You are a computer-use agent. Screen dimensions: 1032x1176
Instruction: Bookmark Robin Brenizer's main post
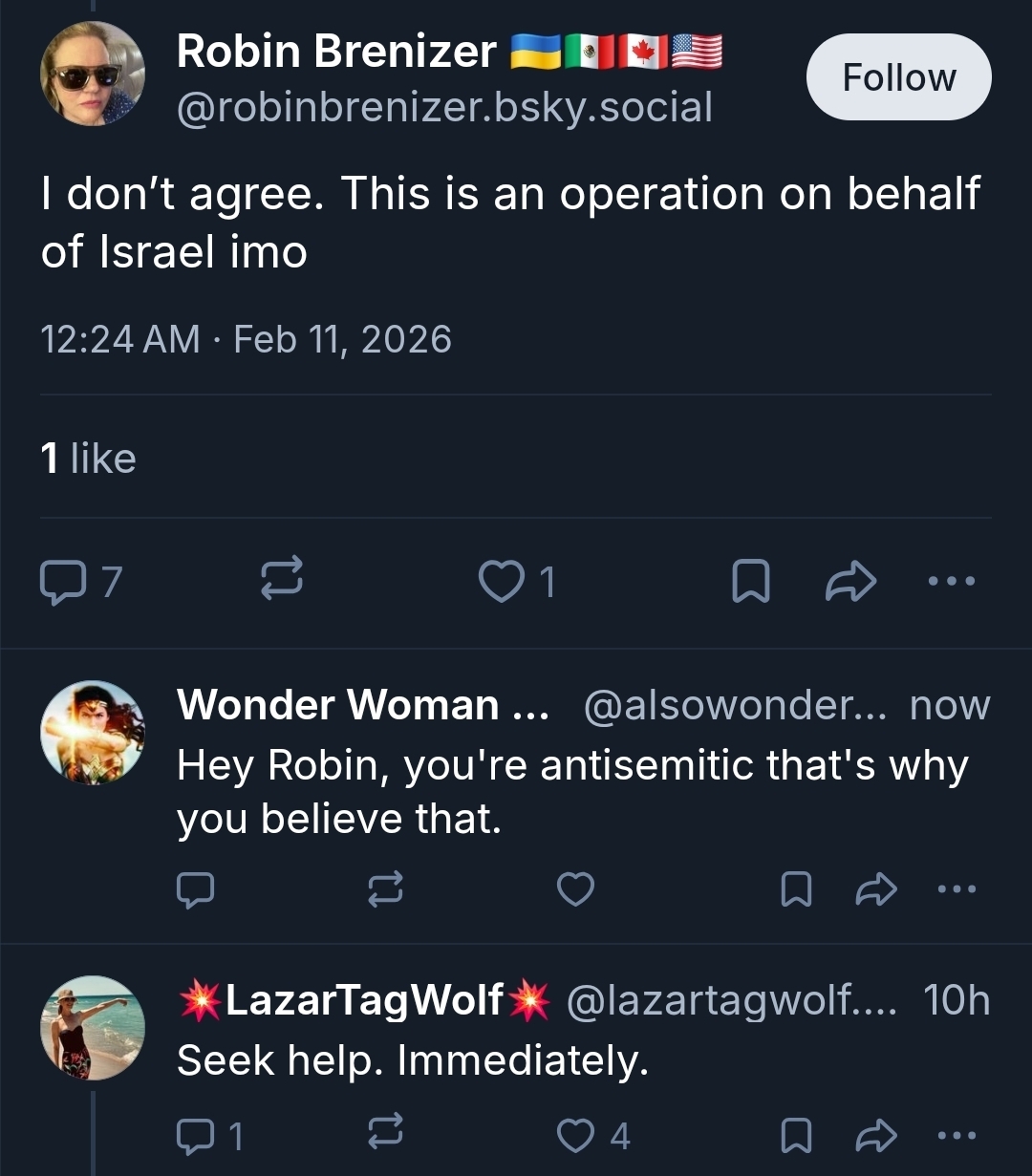coord(750,580)
